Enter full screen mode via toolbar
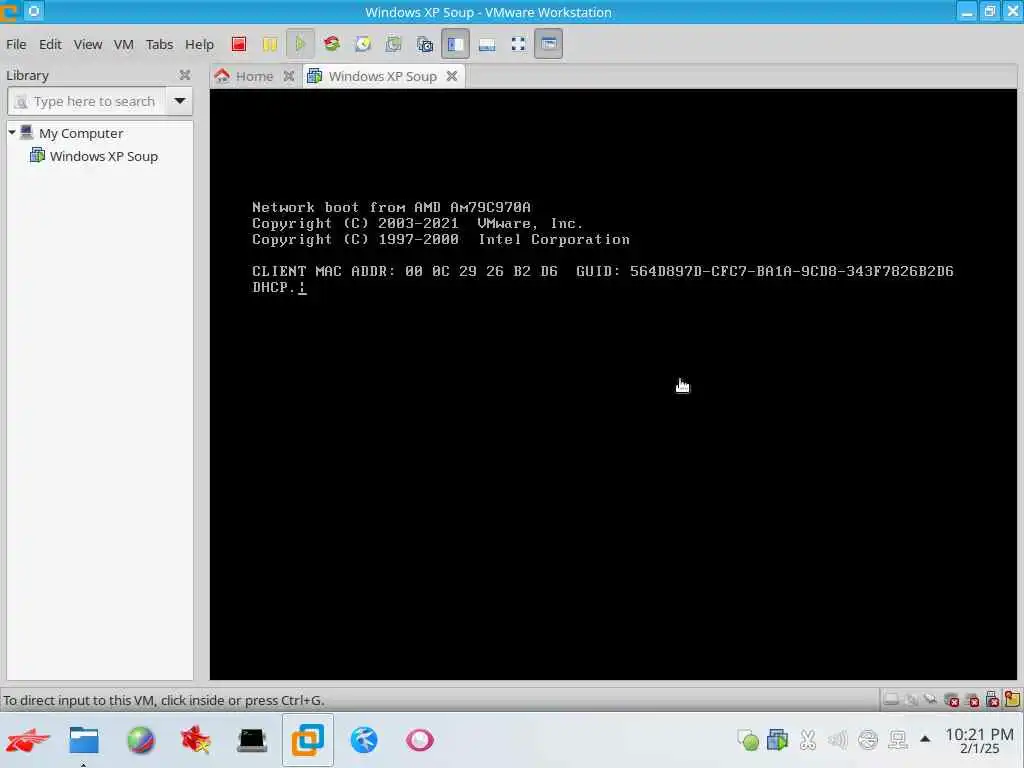This screenshot has height=768, width=1024. point(519,44)
